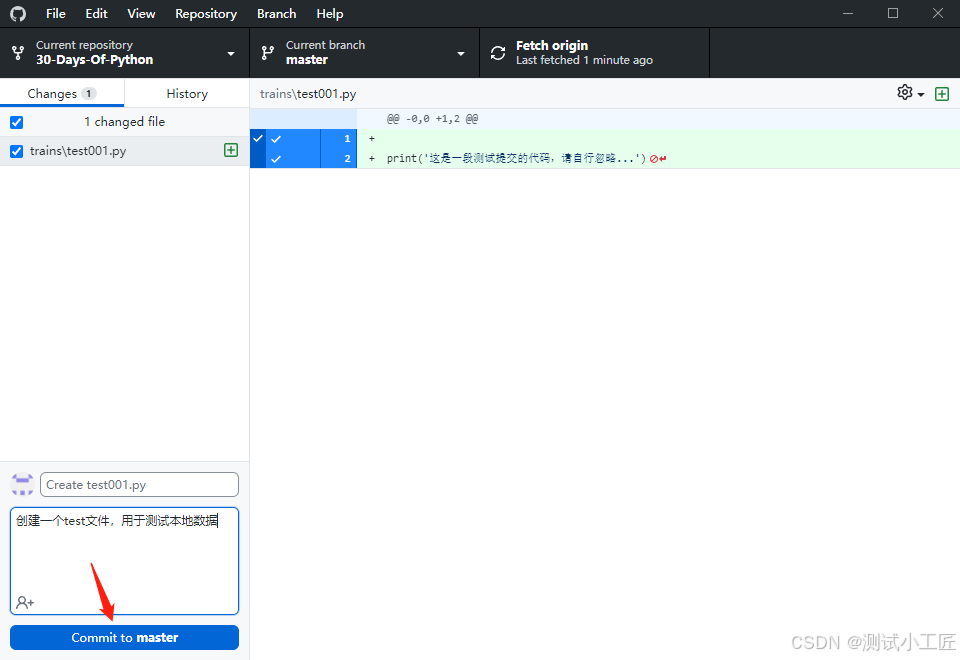Open the View menu

141,13
